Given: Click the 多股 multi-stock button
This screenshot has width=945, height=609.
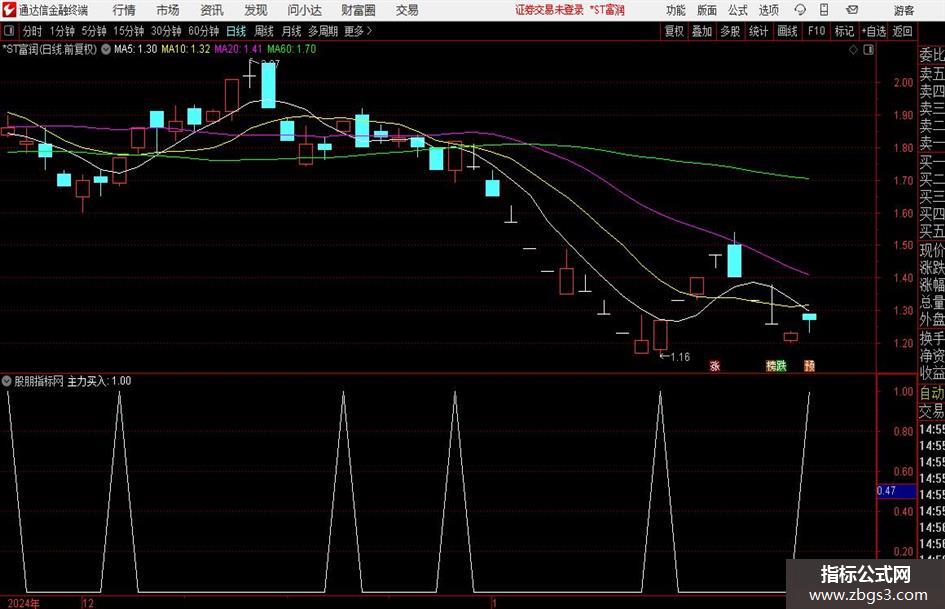Looking at the screenshot, I should pyautogui.click(x=730, y=31).
